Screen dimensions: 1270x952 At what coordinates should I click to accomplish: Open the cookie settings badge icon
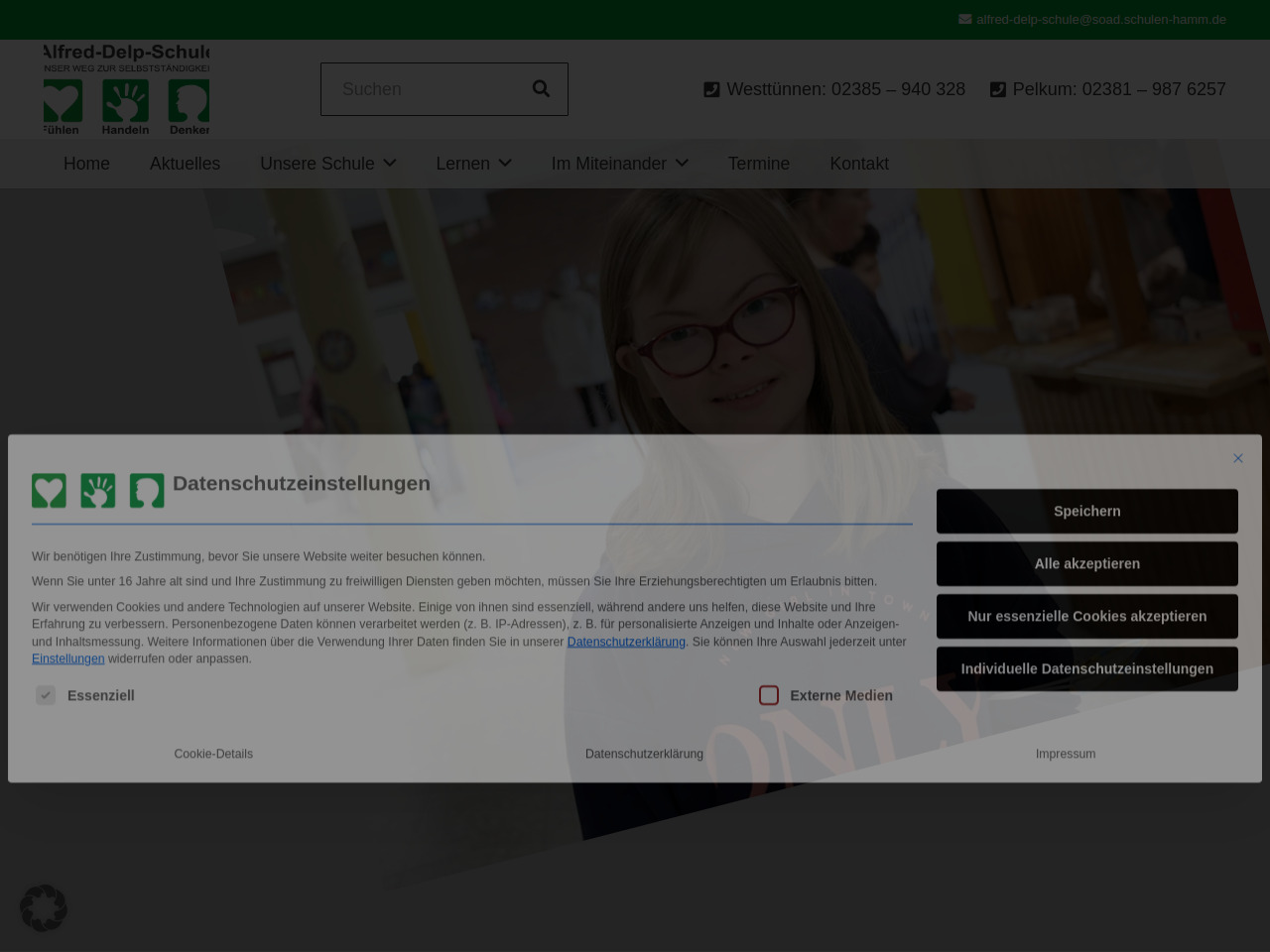(44, 907)
